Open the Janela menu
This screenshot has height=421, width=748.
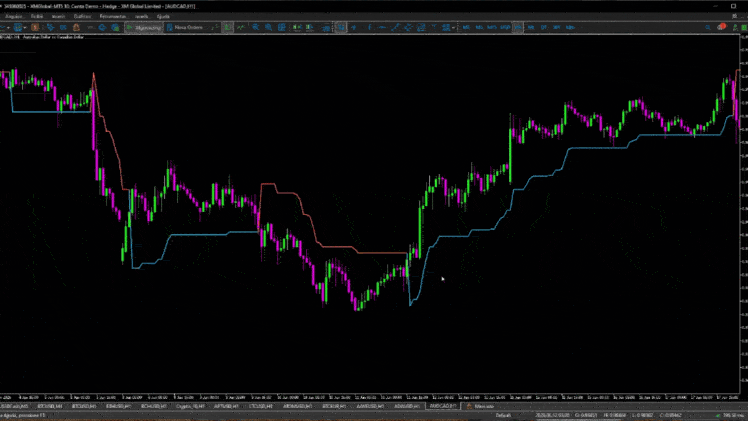142,16
